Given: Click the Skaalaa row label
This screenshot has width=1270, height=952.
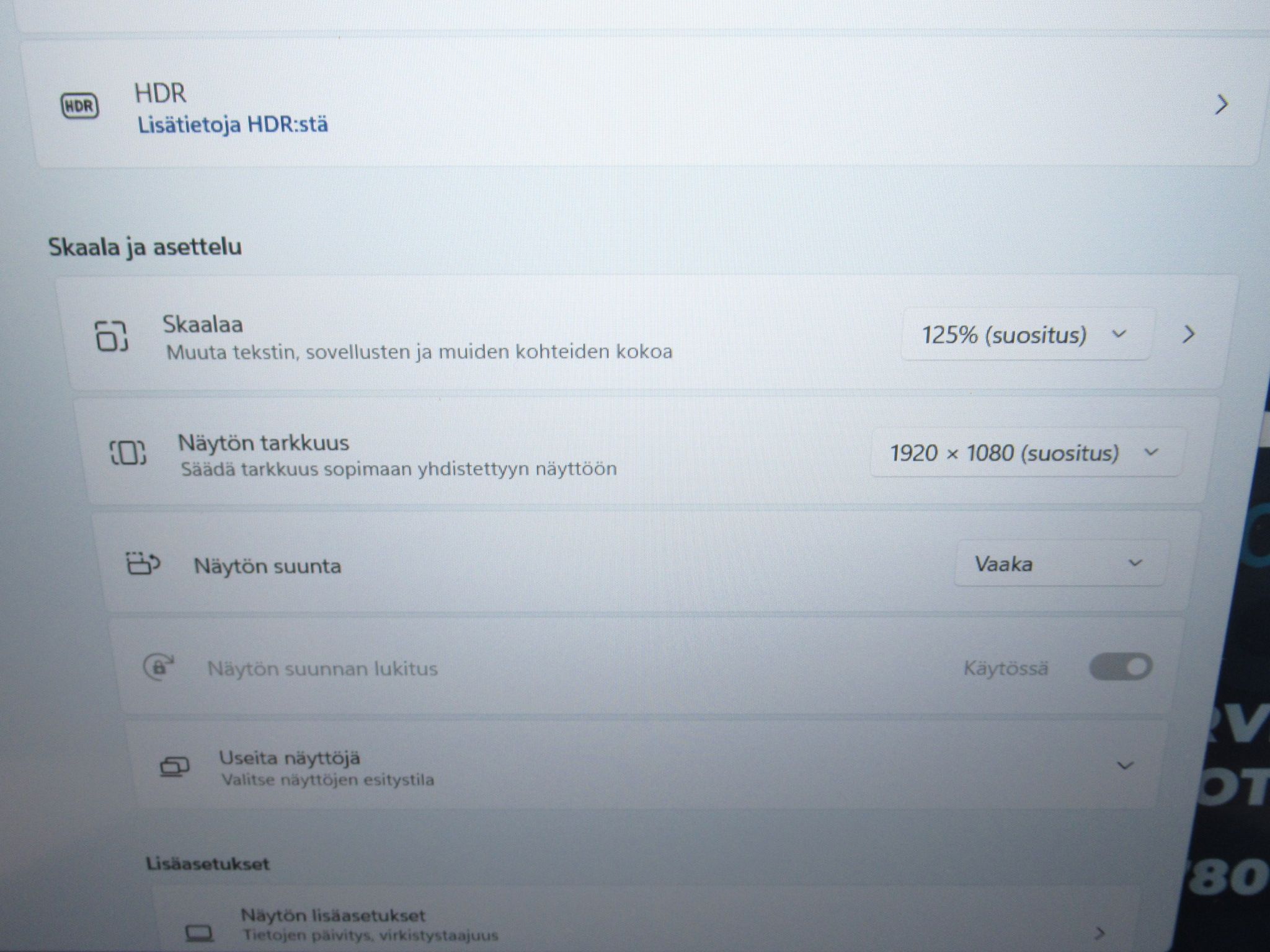Looking at the screenshot, I should pos(203,324).
